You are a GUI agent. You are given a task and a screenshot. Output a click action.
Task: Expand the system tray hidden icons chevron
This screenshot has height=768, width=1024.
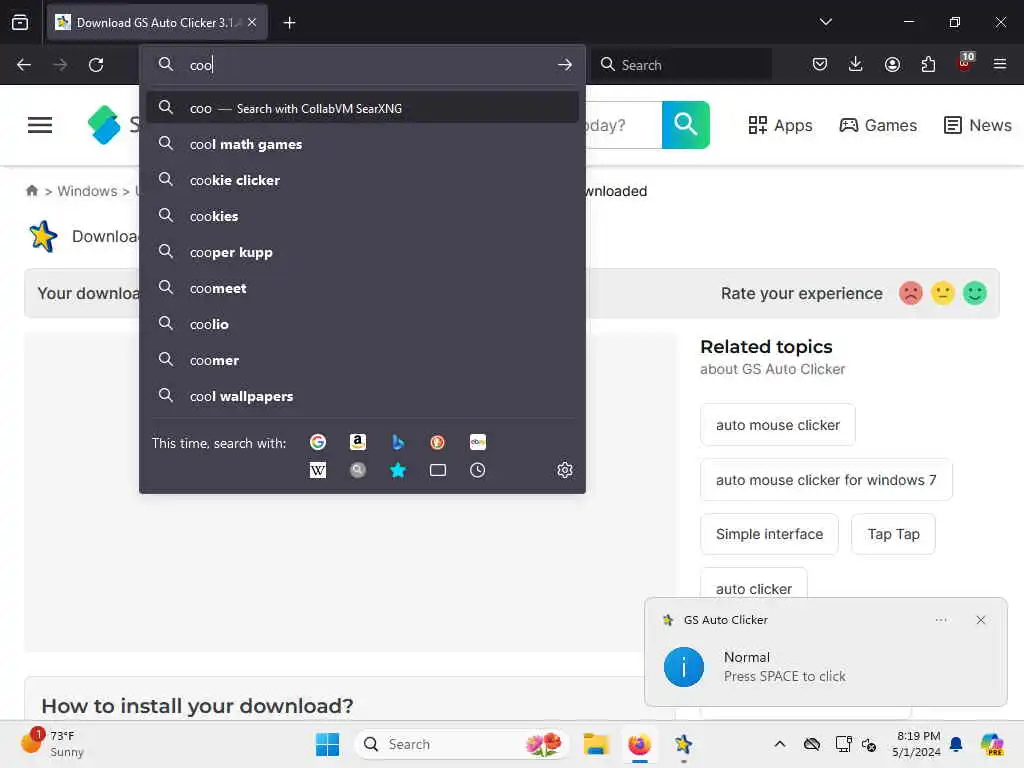pyautogui.click(x=780, y=744)
